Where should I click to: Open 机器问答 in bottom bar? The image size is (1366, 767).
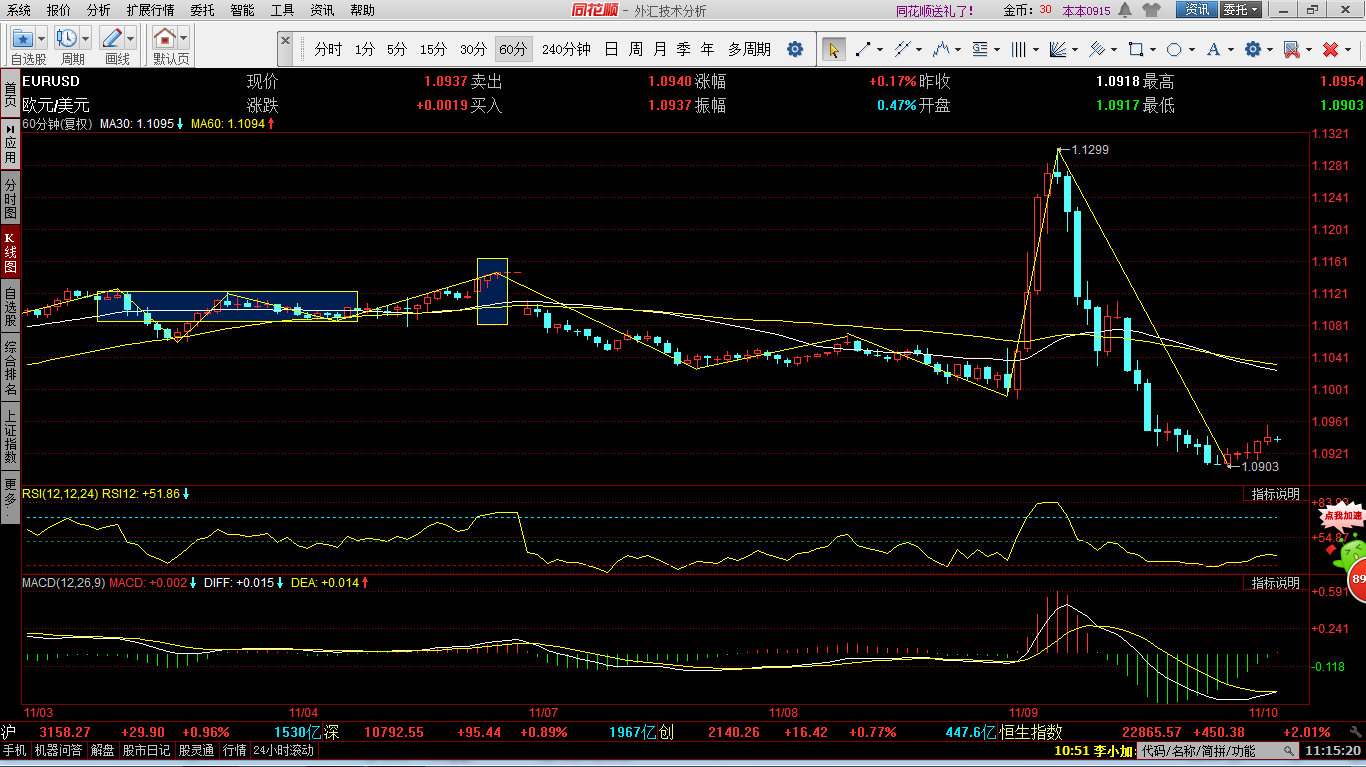pos(59,750)
